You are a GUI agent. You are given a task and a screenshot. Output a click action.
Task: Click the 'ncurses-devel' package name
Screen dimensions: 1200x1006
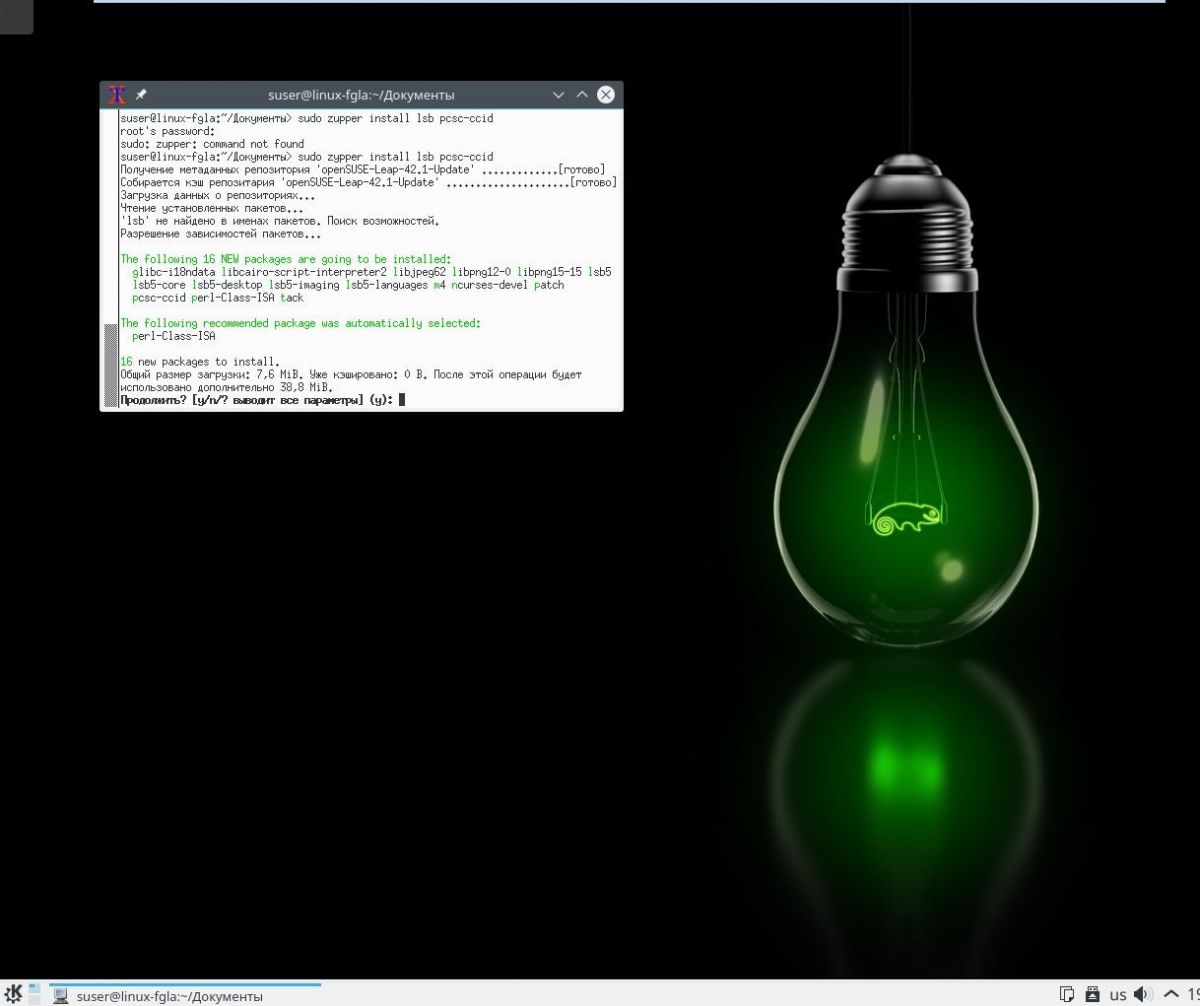(x=489, y=285)
